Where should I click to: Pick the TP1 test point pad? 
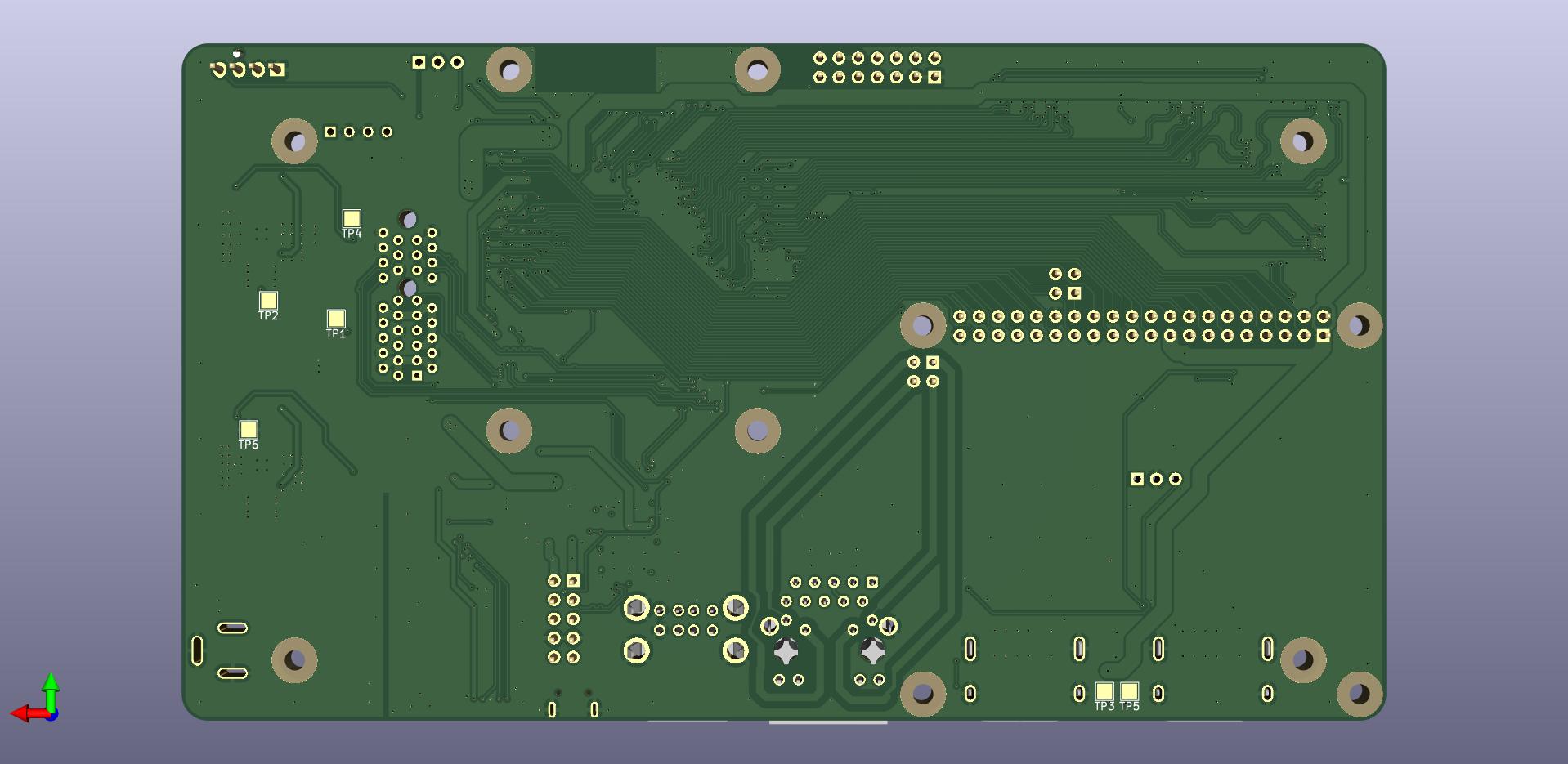click(336, 318)
